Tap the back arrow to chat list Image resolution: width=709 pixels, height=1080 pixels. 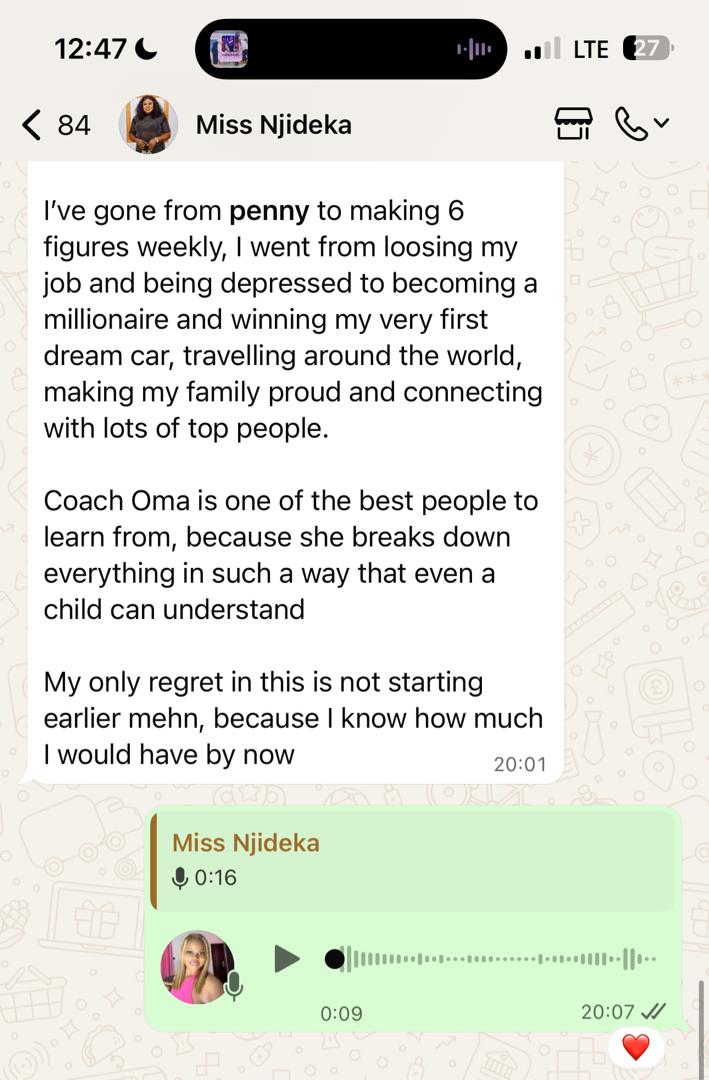(32, 125)
